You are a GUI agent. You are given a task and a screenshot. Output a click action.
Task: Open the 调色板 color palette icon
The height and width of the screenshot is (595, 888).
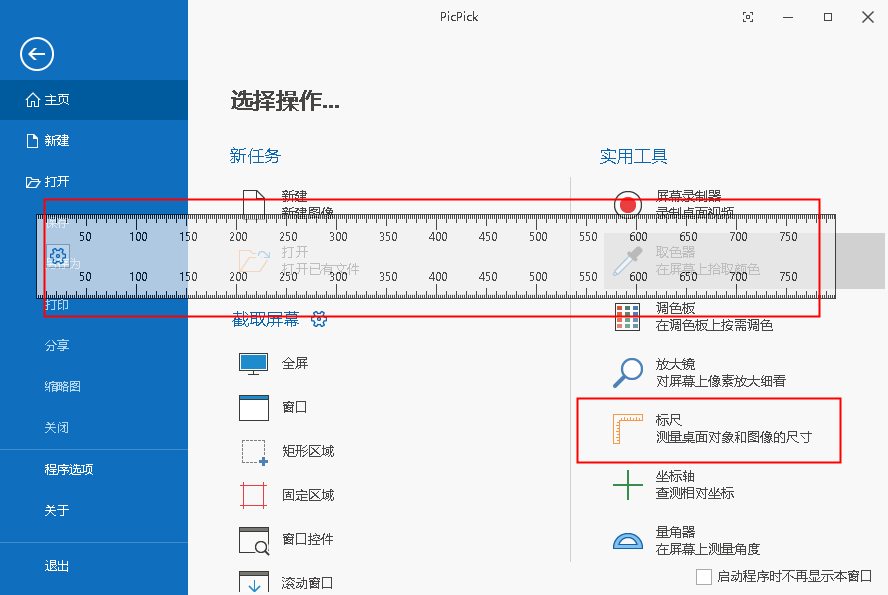[627, 317]
